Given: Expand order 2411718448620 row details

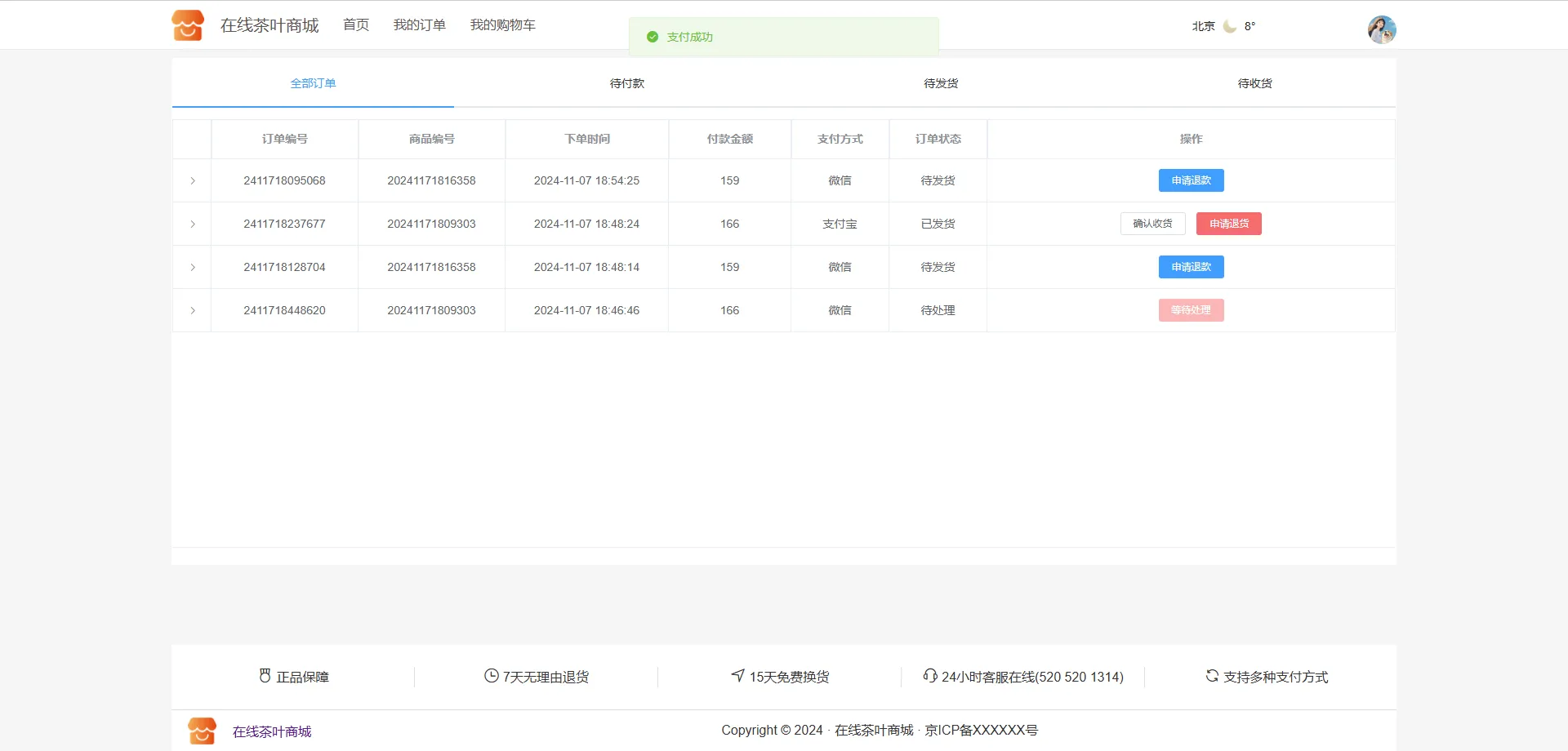Looking at the screenshot, I should tap(193, 310).
